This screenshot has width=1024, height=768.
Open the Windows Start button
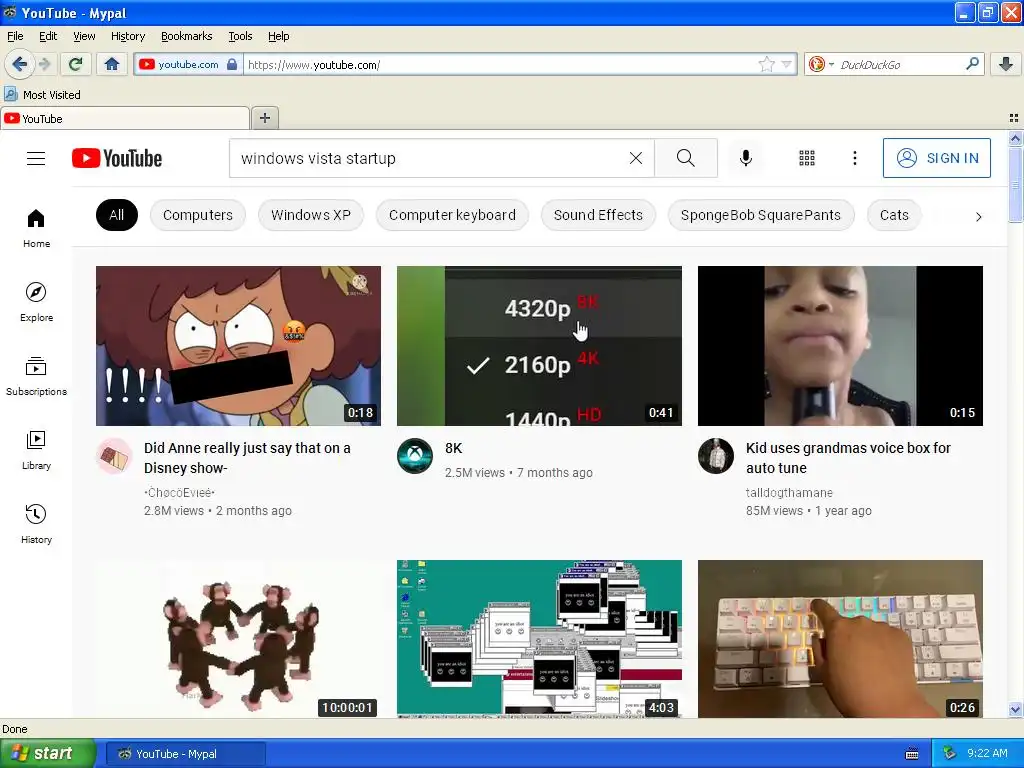pyautogui.click(x=47, y=754)
